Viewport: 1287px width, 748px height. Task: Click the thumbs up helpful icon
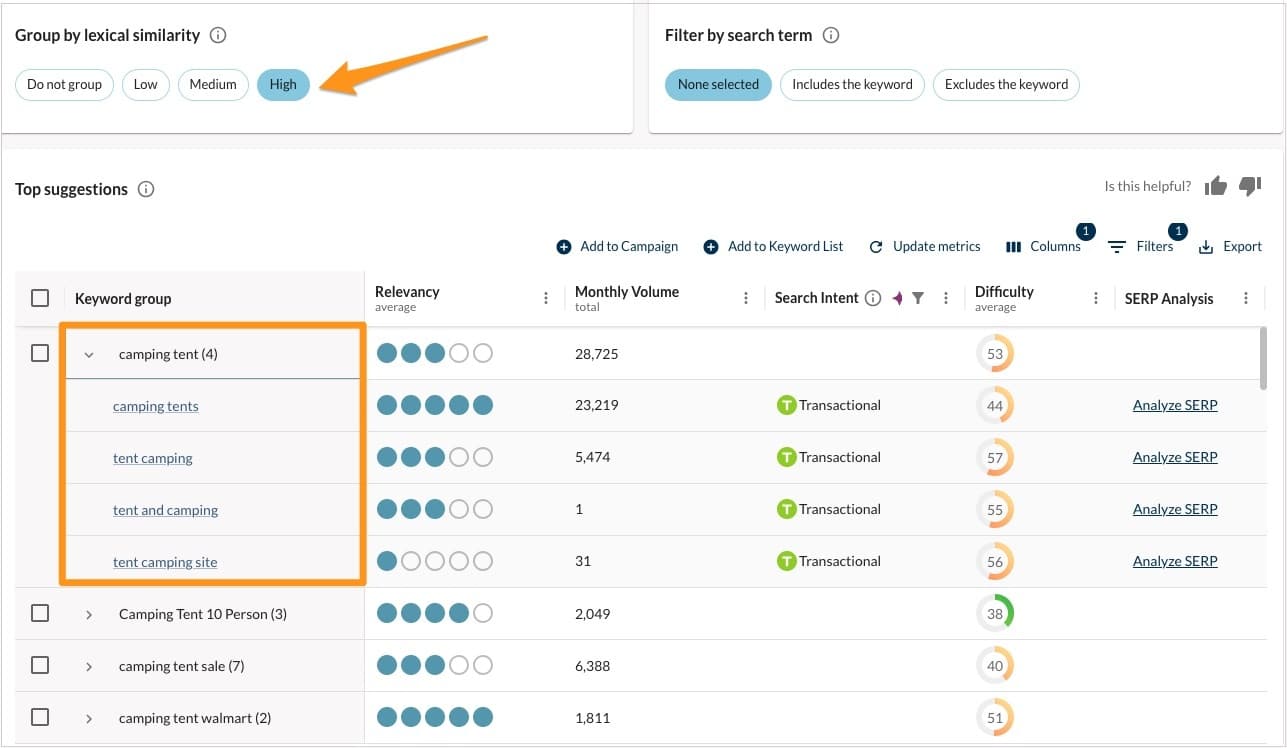click(x=1215, y=186)
